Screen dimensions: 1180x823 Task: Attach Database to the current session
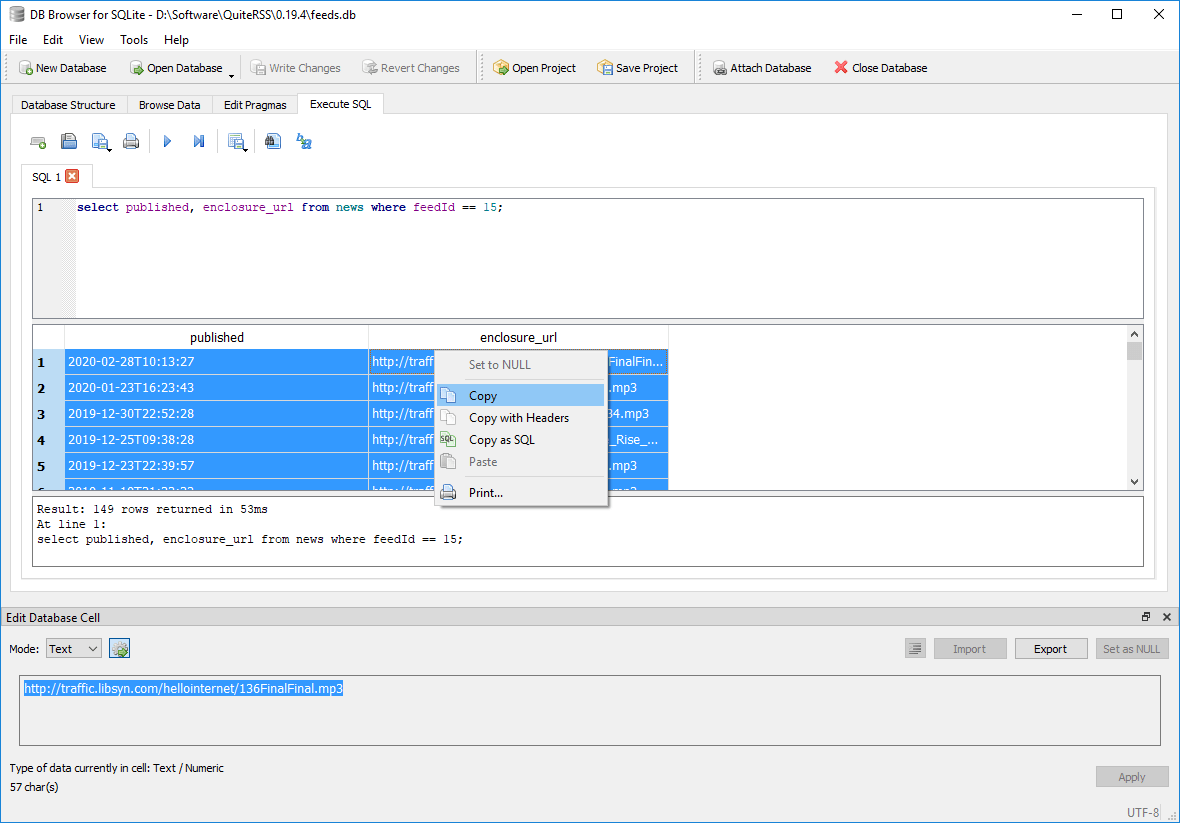[x=763, y=67]
